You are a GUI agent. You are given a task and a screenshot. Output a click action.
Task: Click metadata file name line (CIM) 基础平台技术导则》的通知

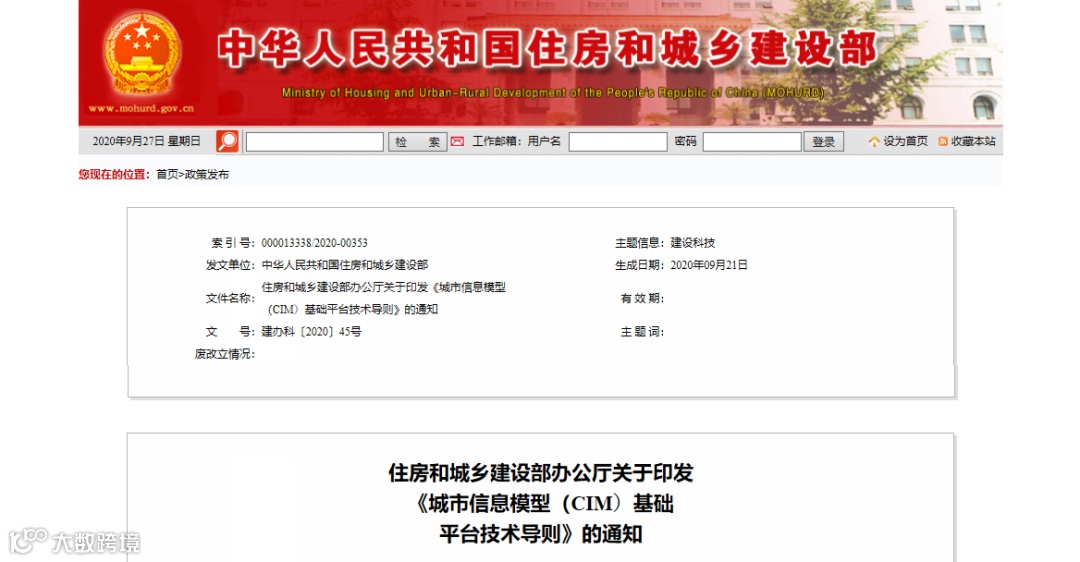click(x=353, y=310)
